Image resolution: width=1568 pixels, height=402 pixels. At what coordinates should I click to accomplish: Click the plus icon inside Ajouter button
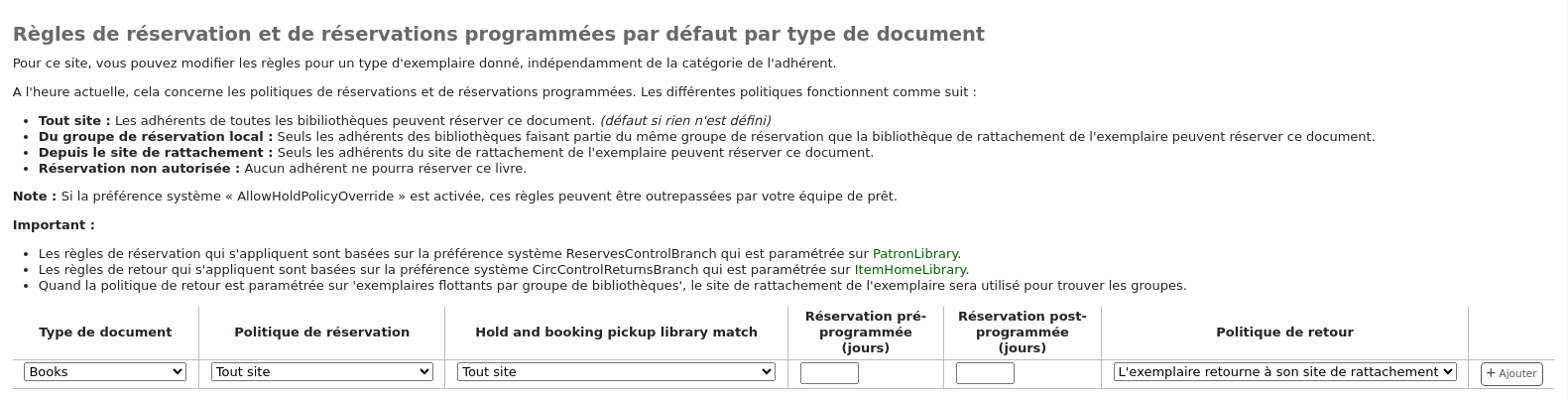click(x=1491, y=374)
